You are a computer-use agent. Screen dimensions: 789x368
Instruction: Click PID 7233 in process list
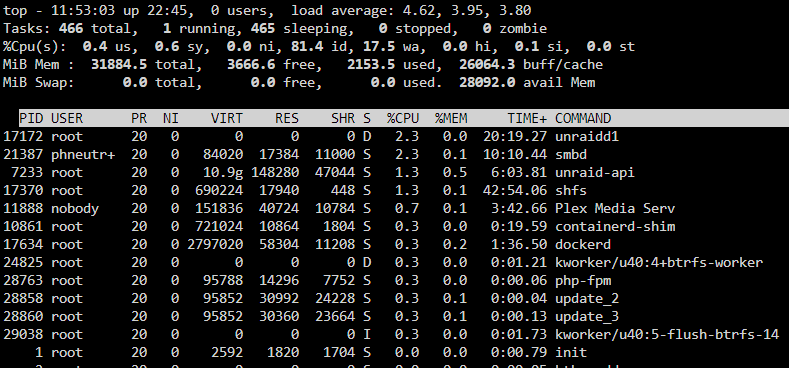27,173
